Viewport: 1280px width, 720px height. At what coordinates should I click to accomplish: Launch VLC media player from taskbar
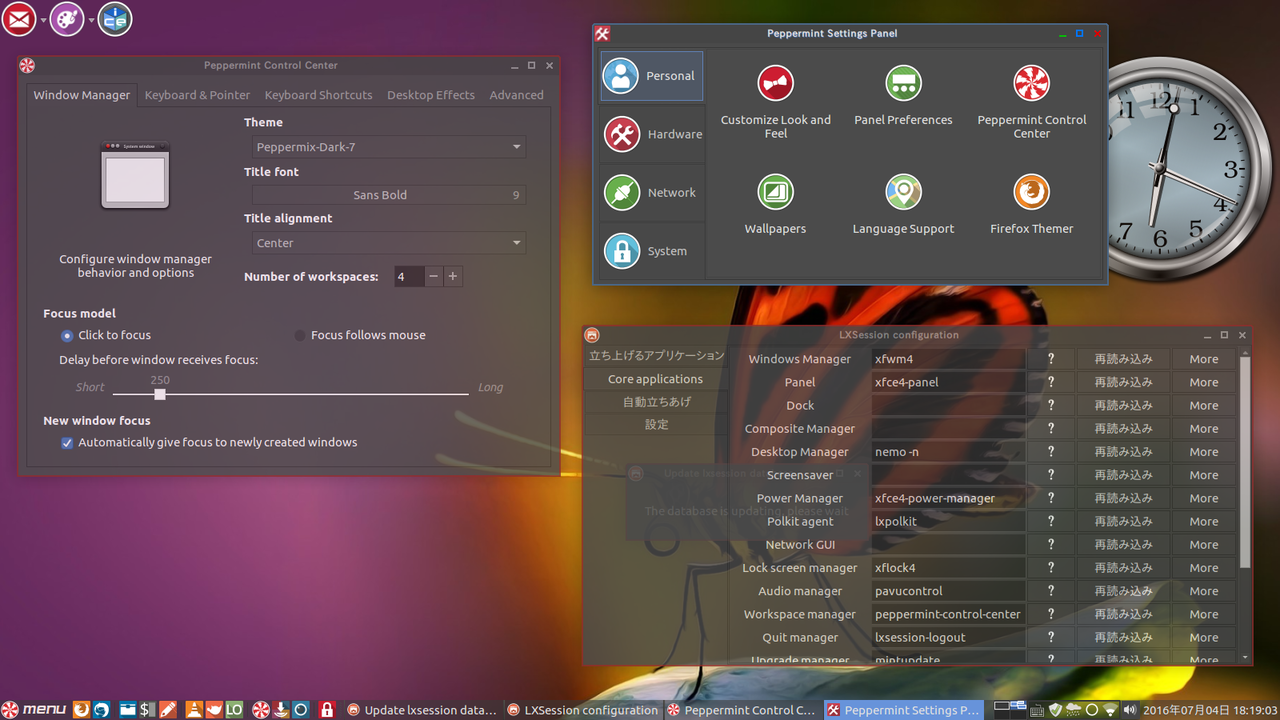[x=195, y=710]
